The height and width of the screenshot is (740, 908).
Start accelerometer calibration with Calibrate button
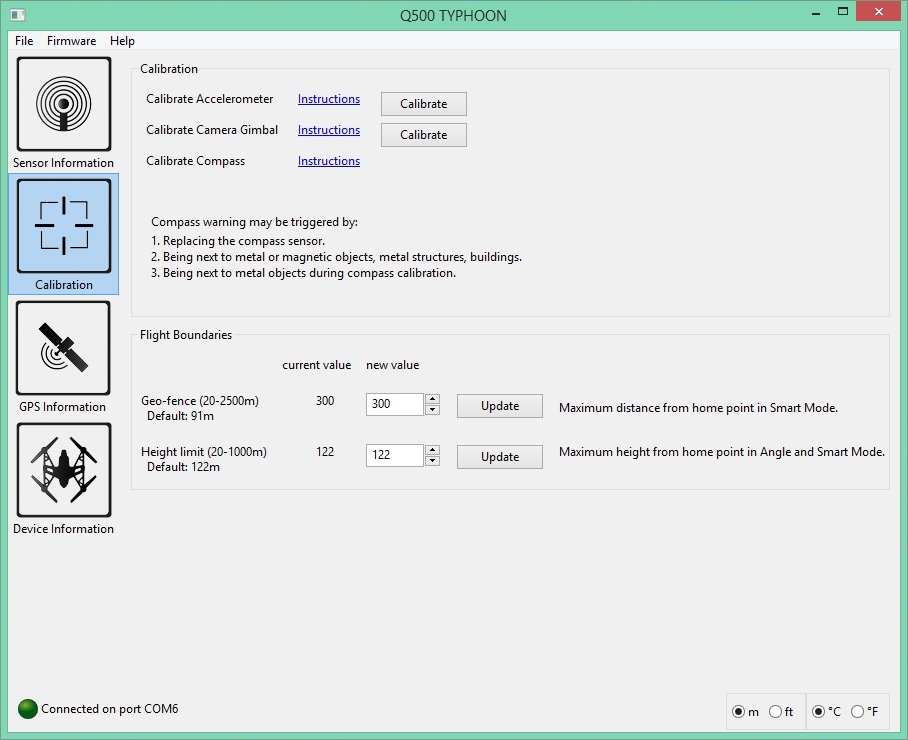pos(424,104)
